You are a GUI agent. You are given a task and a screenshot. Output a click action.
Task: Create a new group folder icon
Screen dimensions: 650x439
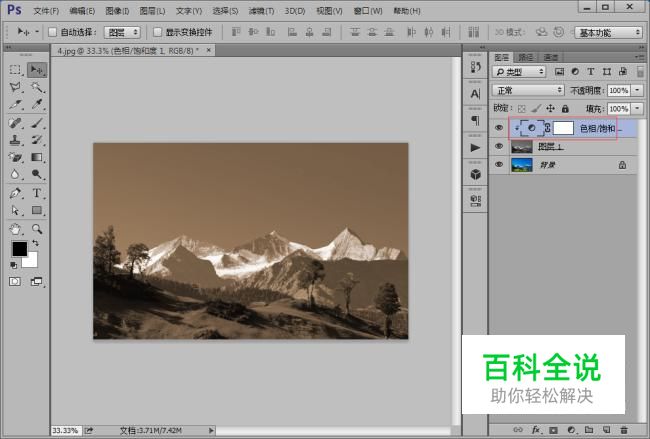(x=589, y=430)
